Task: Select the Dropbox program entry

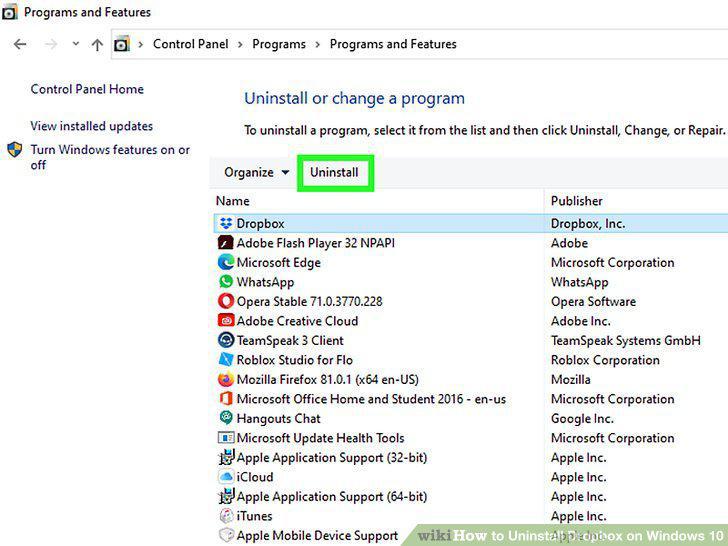Action: [260, 223]
